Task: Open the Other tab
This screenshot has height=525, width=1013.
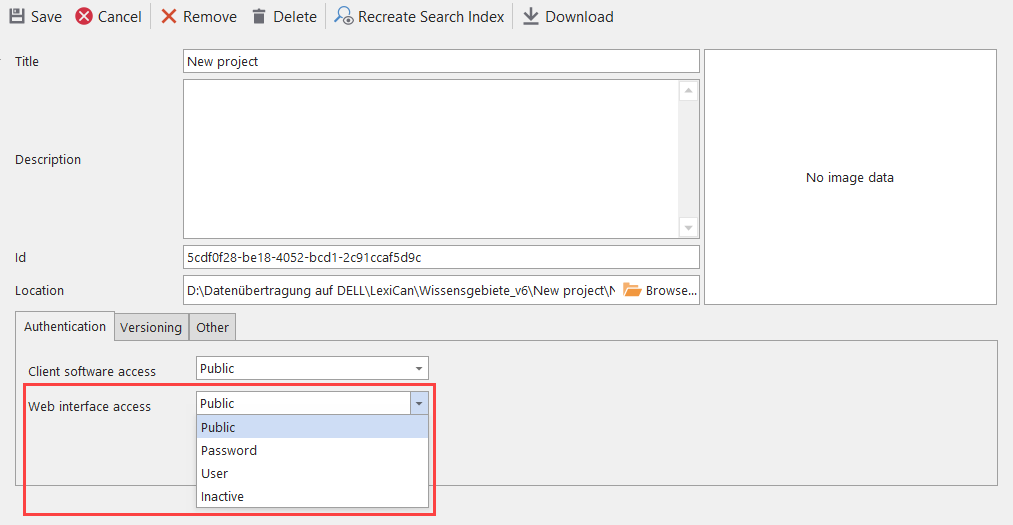Action: click(212, 327)
